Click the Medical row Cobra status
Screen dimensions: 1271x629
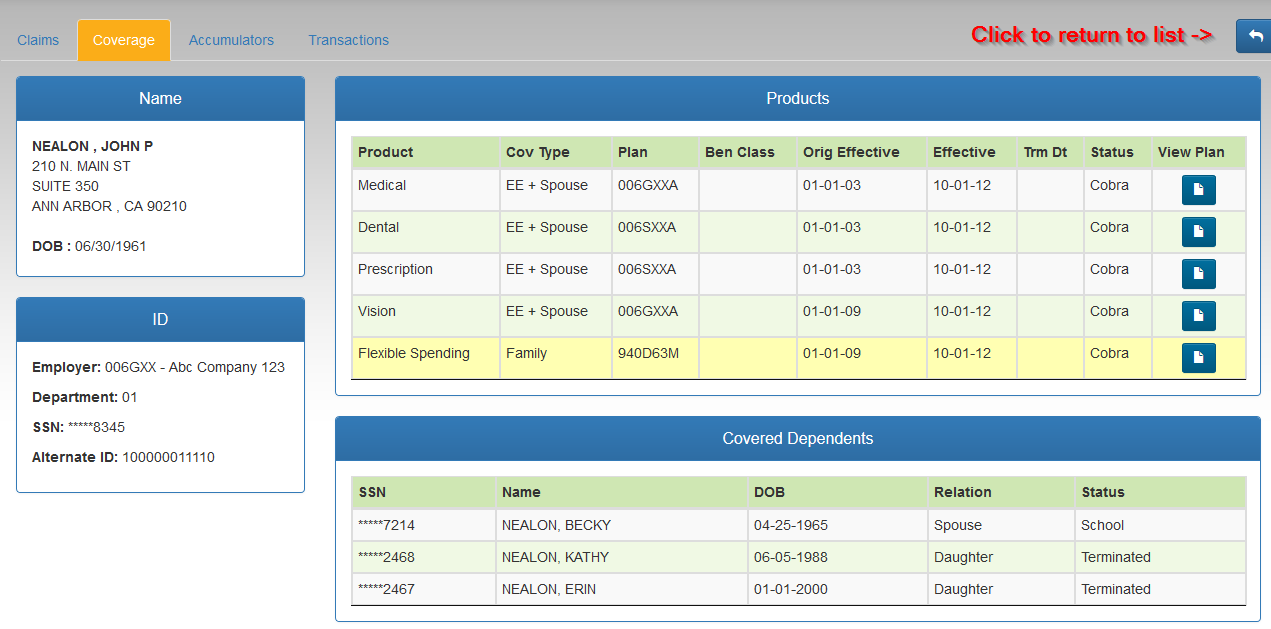point(1110,185)
